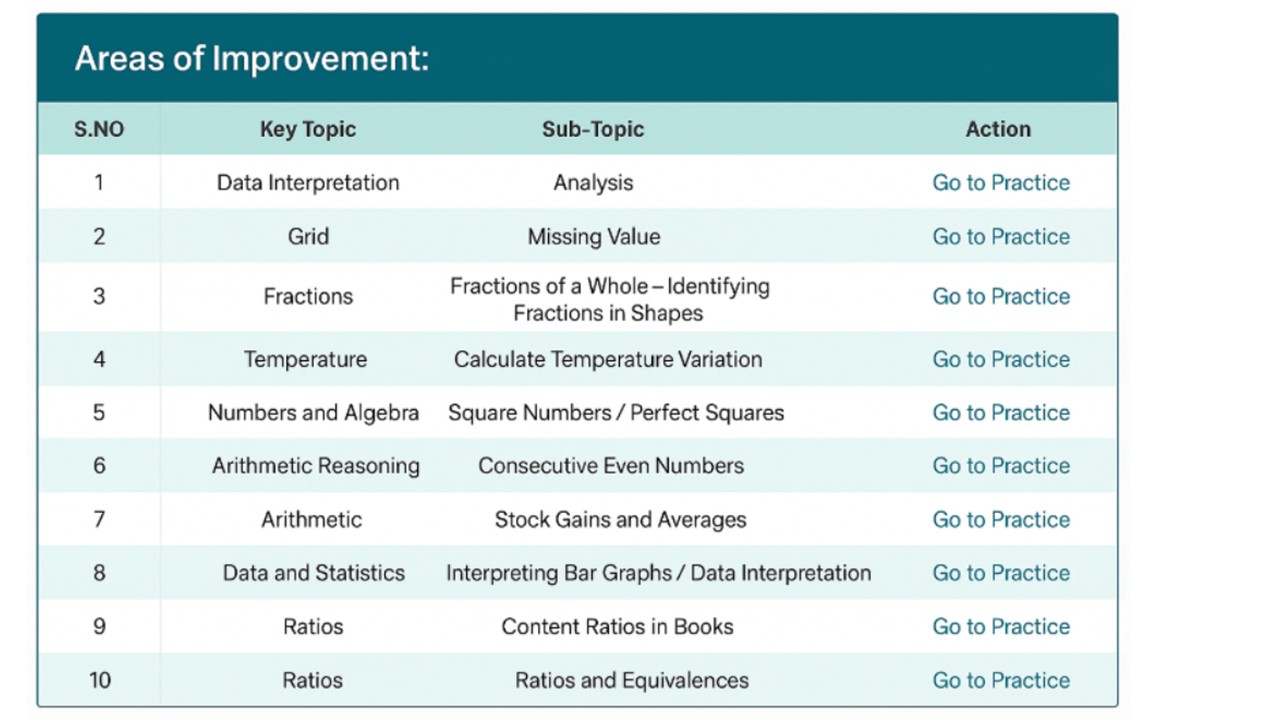Open practice link for Numbers and Algebra
The height and width of the screenshot is (720, 1280).
click(x=1001, y=413)
